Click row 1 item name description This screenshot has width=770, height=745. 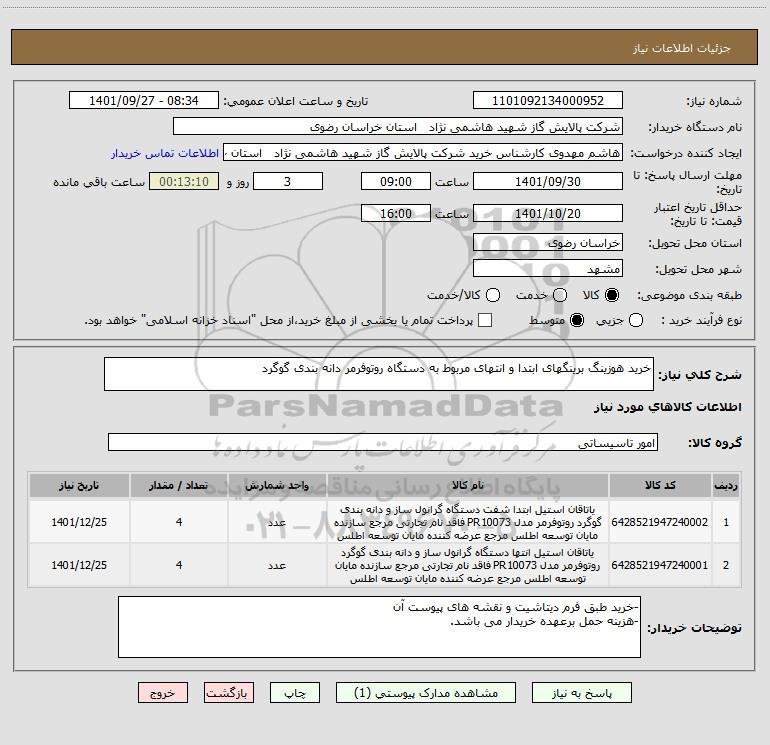click(468, 522)
